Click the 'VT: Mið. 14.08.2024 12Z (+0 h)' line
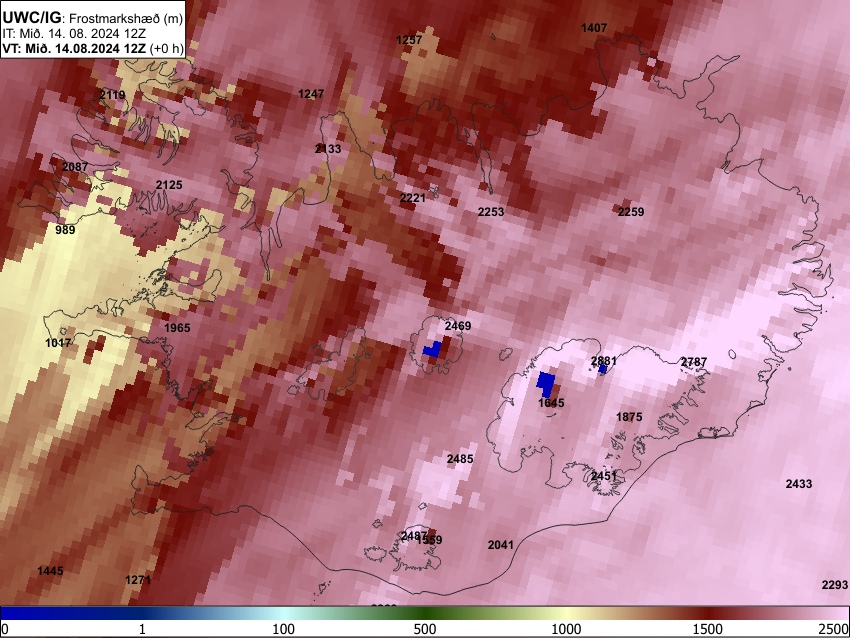 click(x=93, y=48)
